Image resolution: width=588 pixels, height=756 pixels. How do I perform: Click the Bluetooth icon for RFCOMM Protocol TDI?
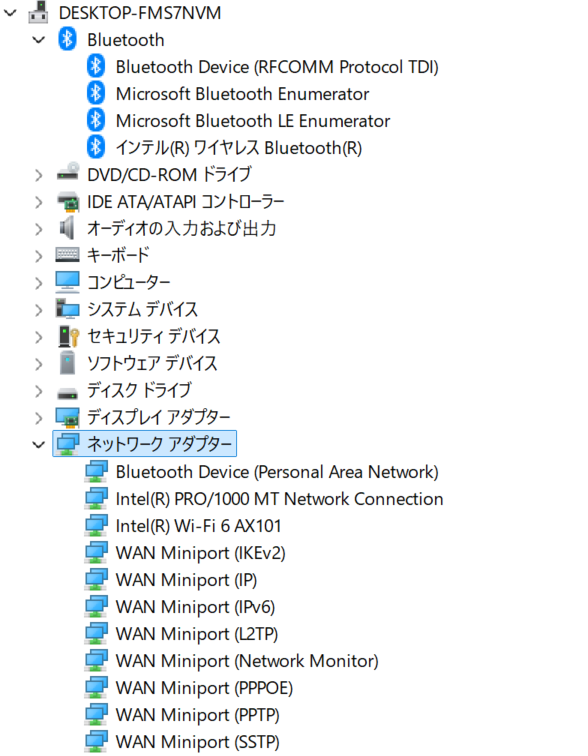point(96,66)
